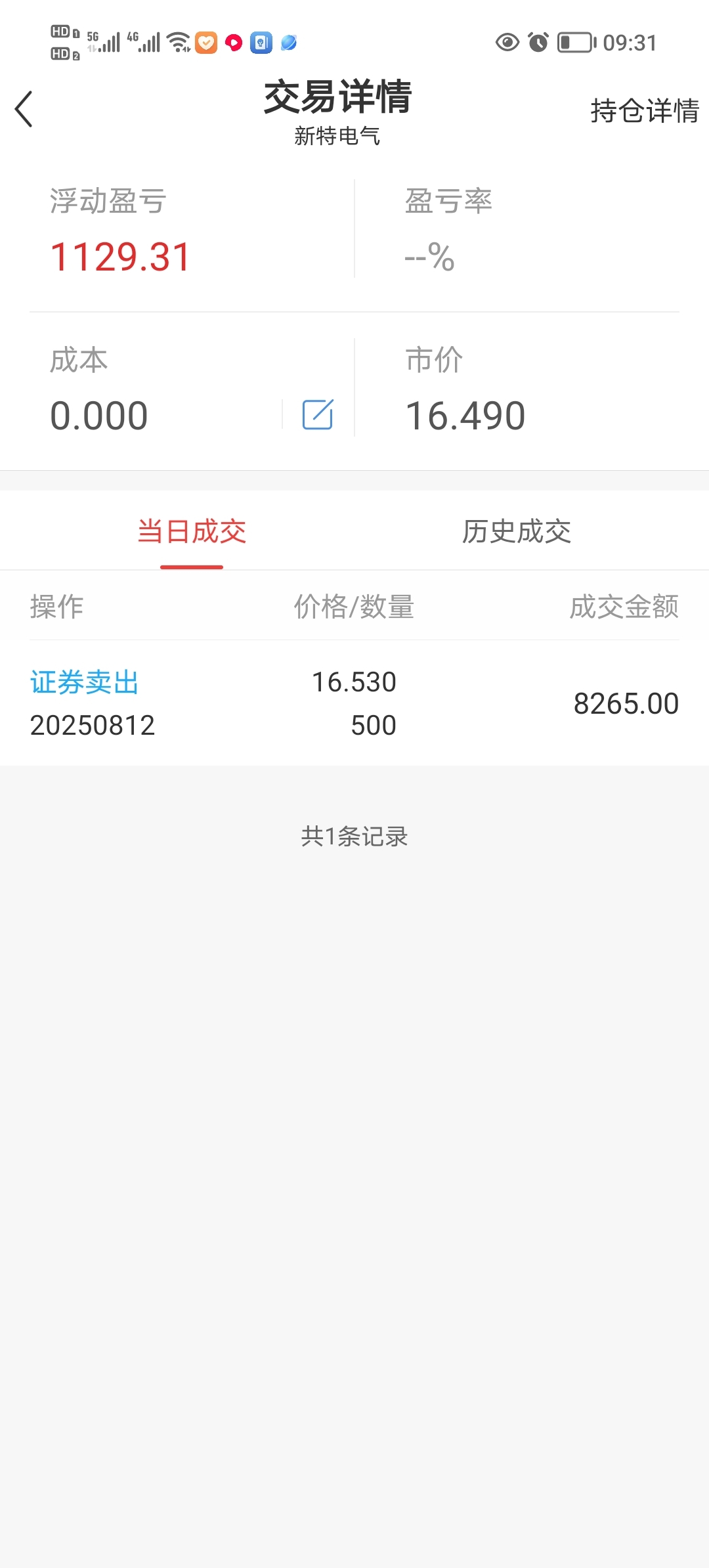Tap the back arrow icon
Viewport: 709px width, 1568px height.
pos(24,109)
